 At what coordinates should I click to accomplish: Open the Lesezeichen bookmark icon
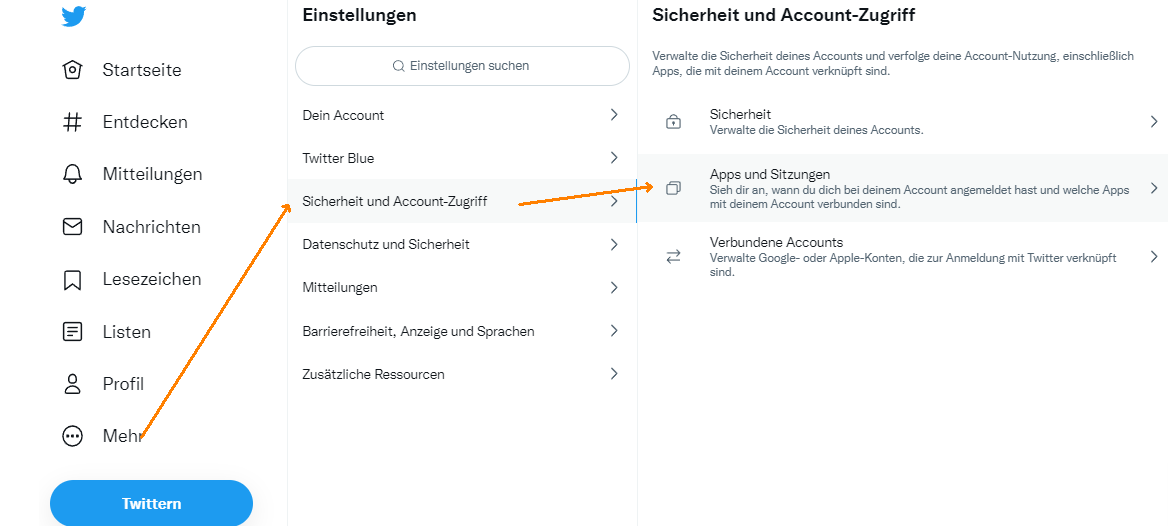coord(72,280)
